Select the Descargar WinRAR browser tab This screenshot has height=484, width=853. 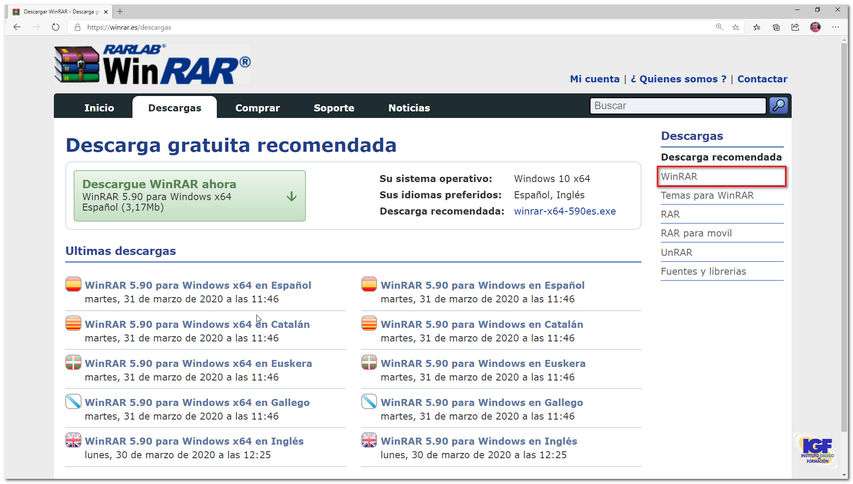(60, 11)
